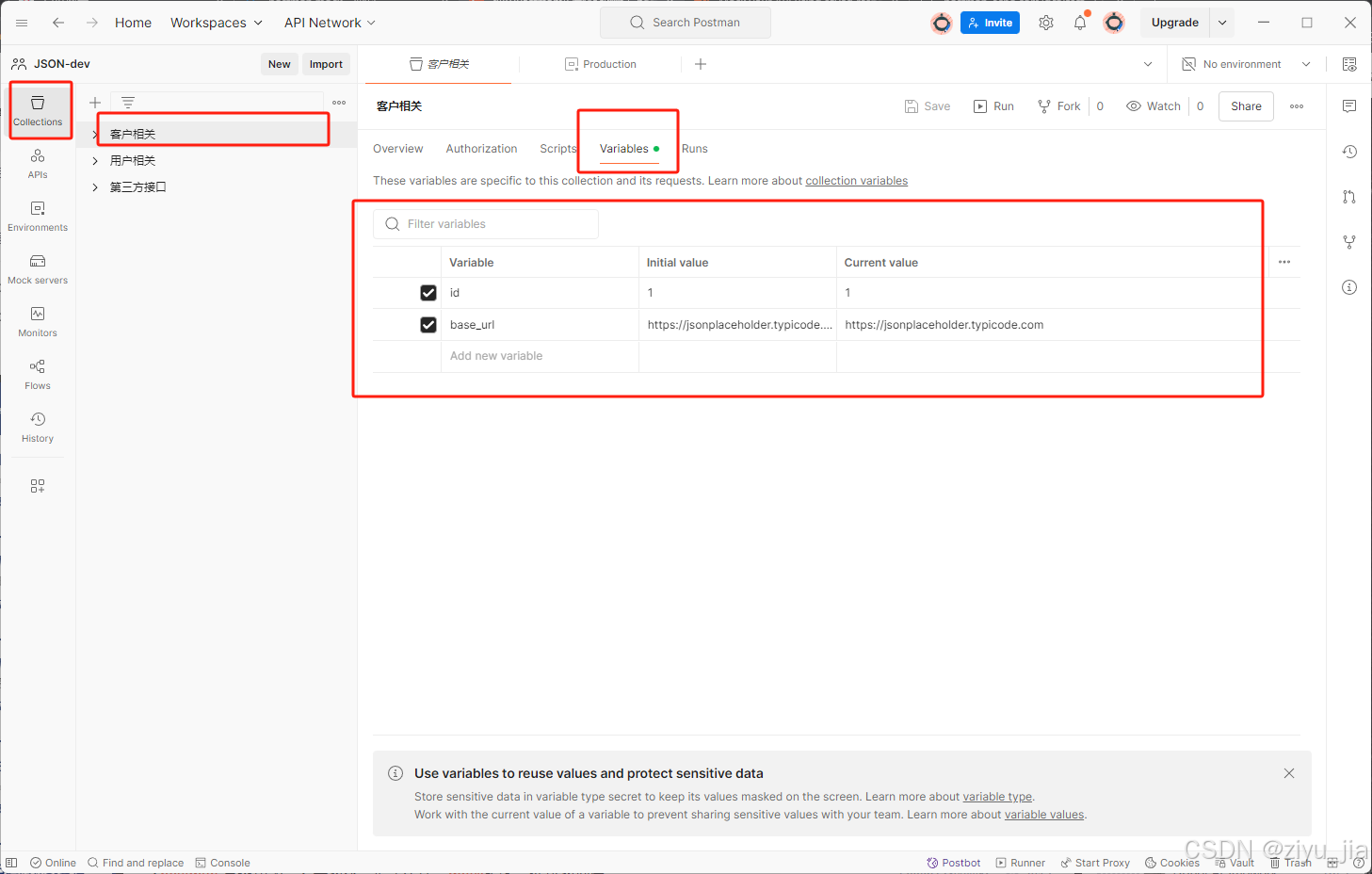Open the tab list chevron dropdown
The height and width of the screenshot is (874, 1372).
pos(1148,64)
